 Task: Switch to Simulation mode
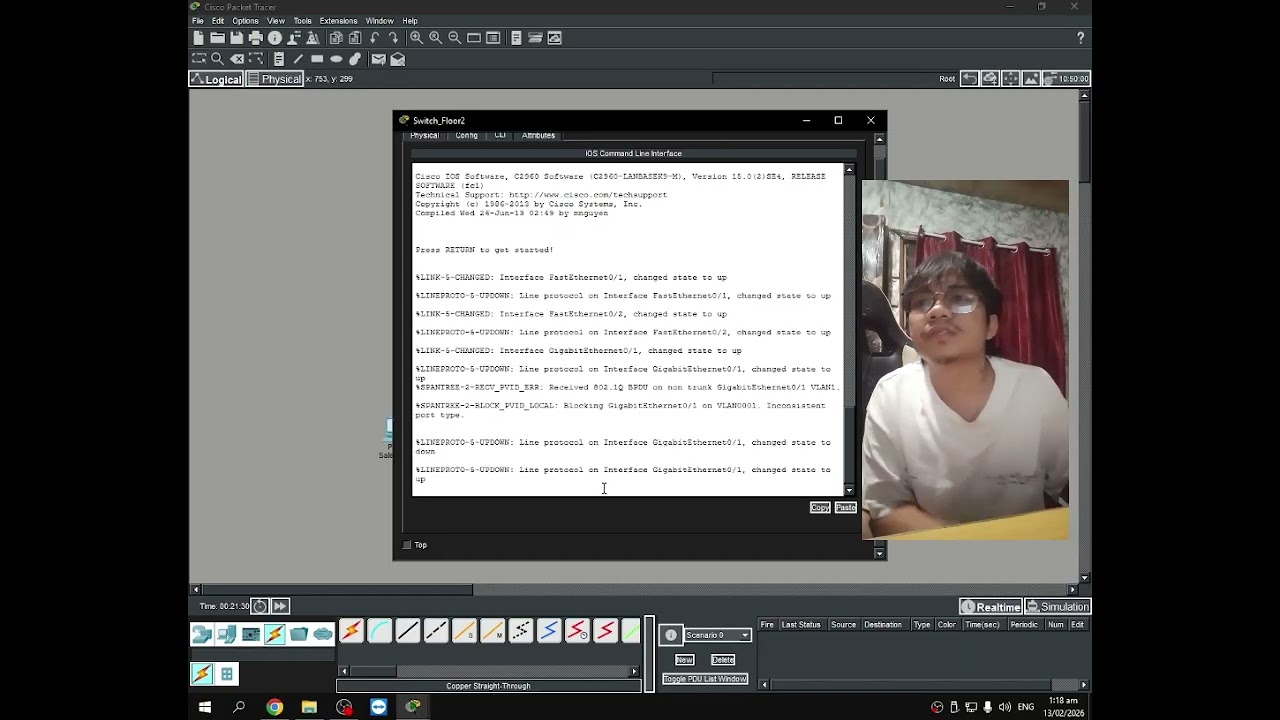click(1057, 607)
